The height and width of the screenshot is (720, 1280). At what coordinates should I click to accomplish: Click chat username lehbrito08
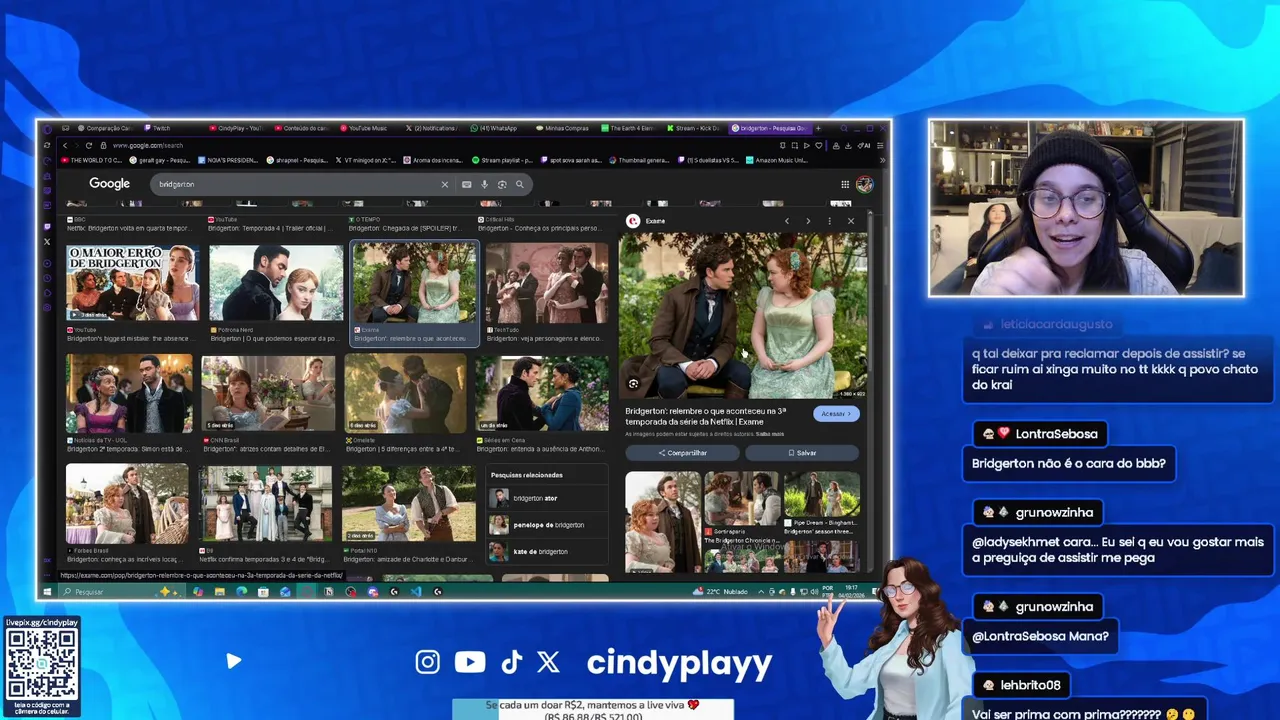(1030, 685)
